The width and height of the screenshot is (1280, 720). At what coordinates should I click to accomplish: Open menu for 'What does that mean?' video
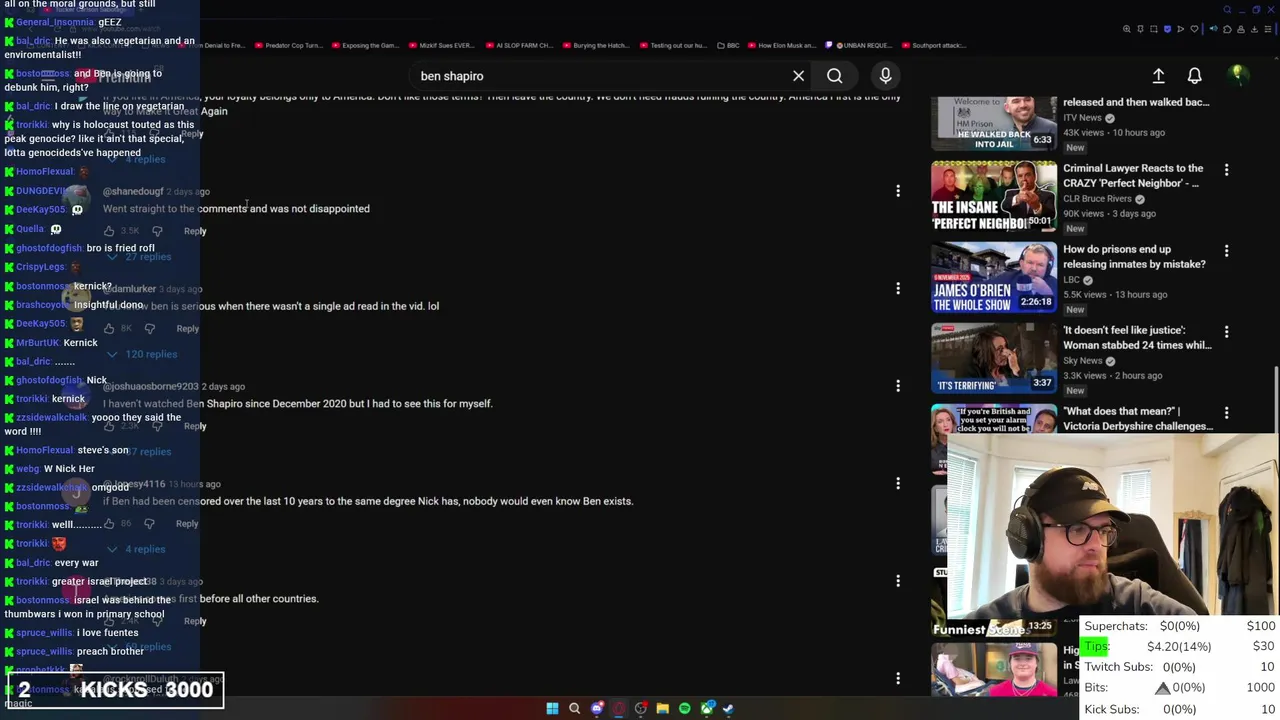point(1226,413)
